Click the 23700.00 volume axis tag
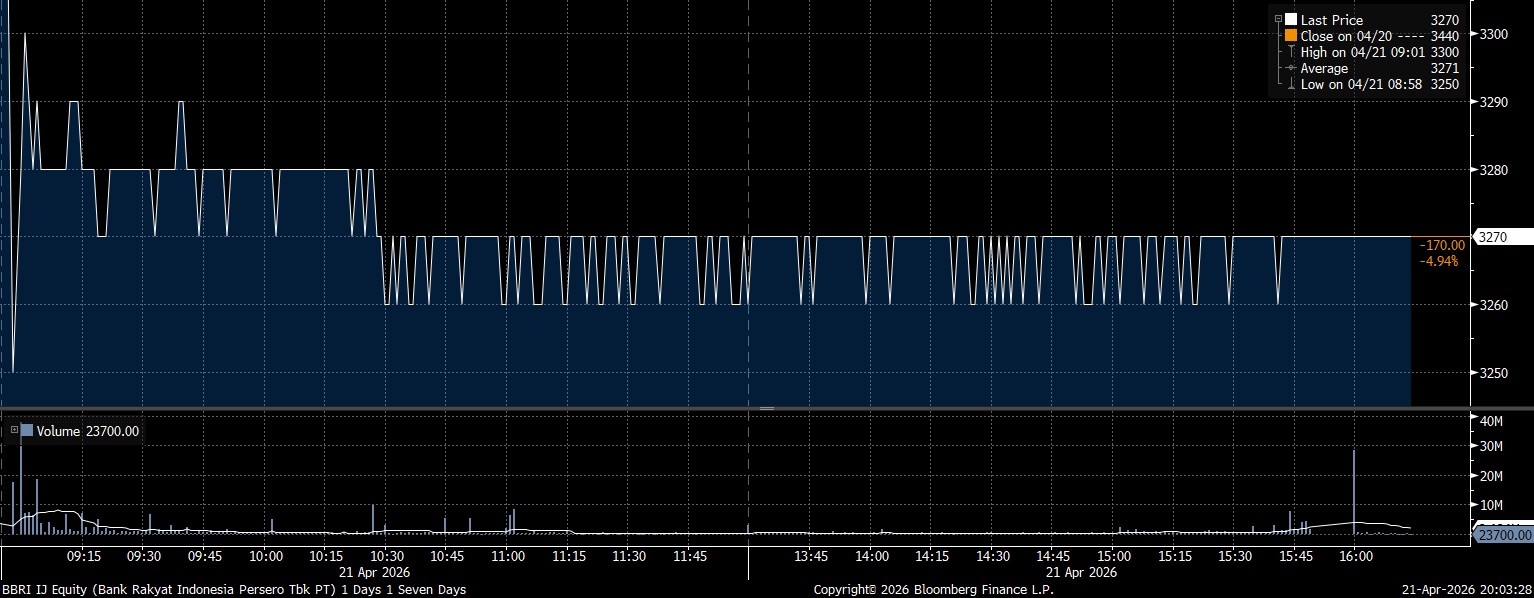 (x=1503, y=536)
